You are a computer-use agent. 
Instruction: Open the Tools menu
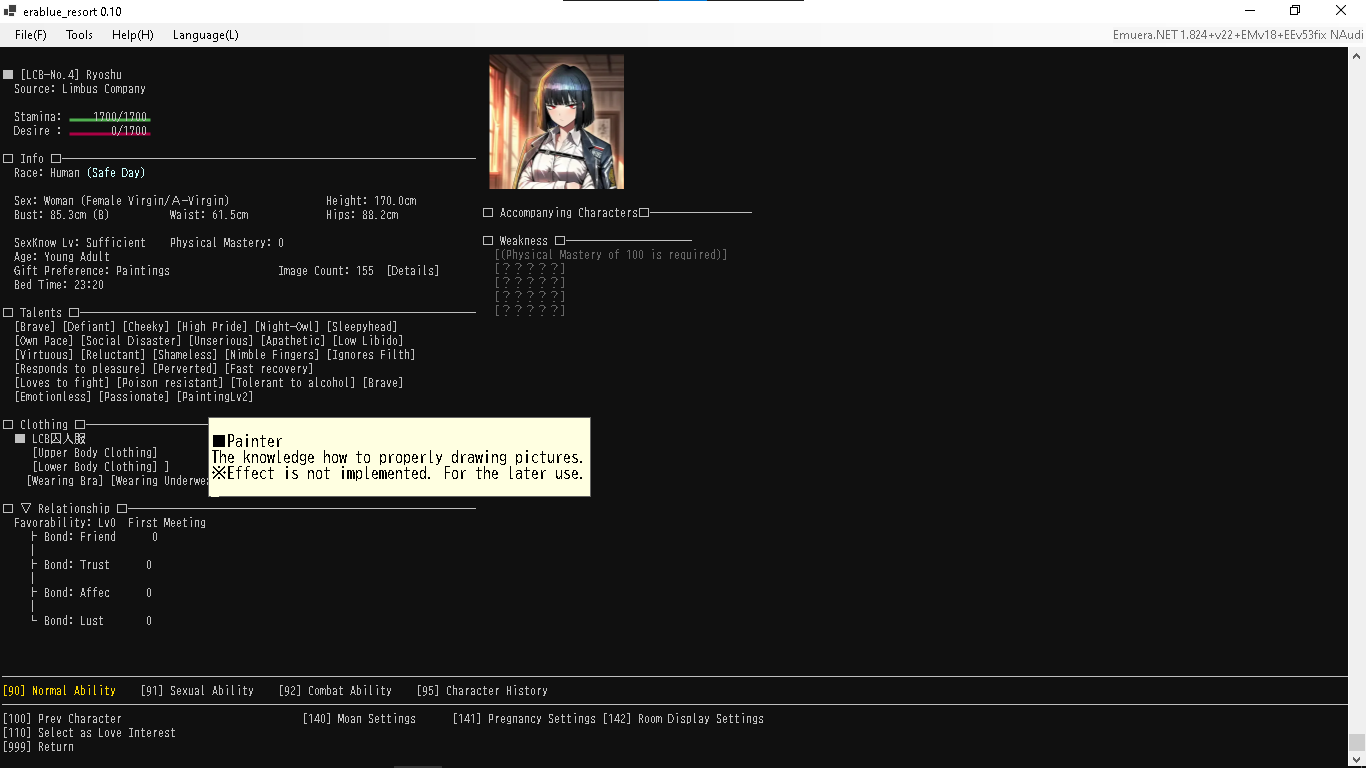pos(79,35)
